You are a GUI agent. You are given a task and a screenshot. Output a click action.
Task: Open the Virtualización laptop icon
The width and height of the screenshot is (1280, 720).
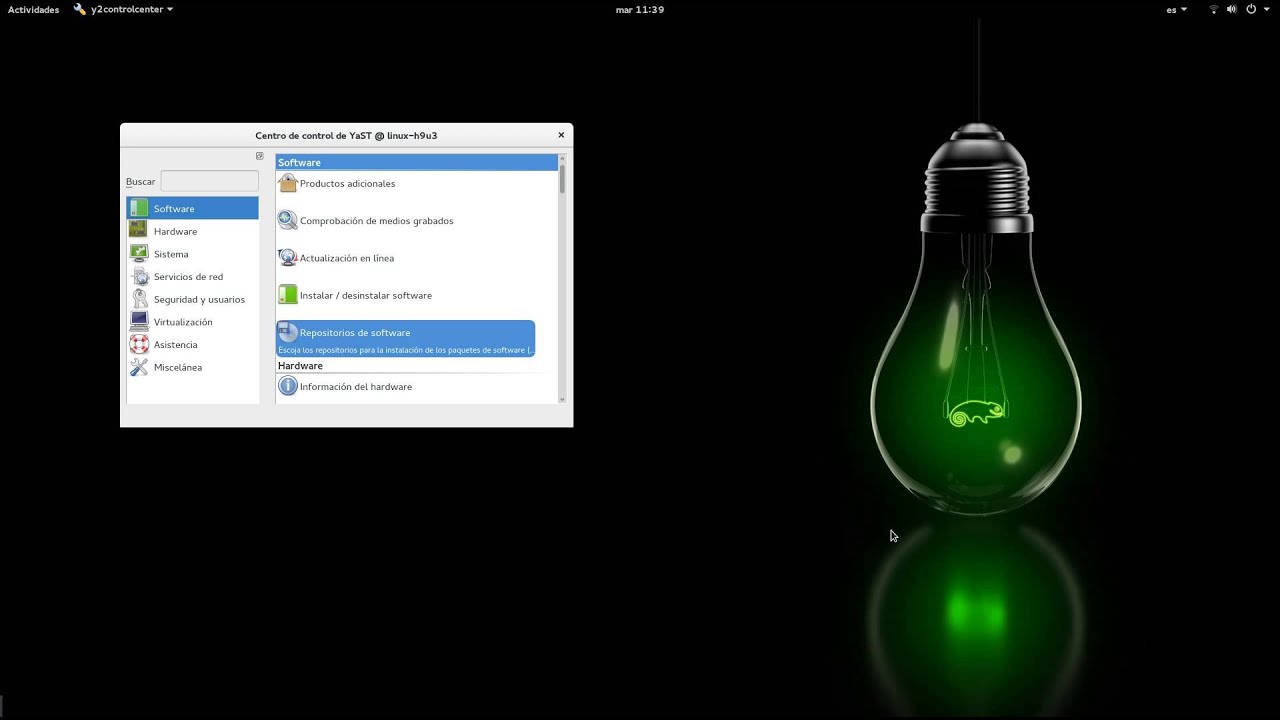(138, 322)
